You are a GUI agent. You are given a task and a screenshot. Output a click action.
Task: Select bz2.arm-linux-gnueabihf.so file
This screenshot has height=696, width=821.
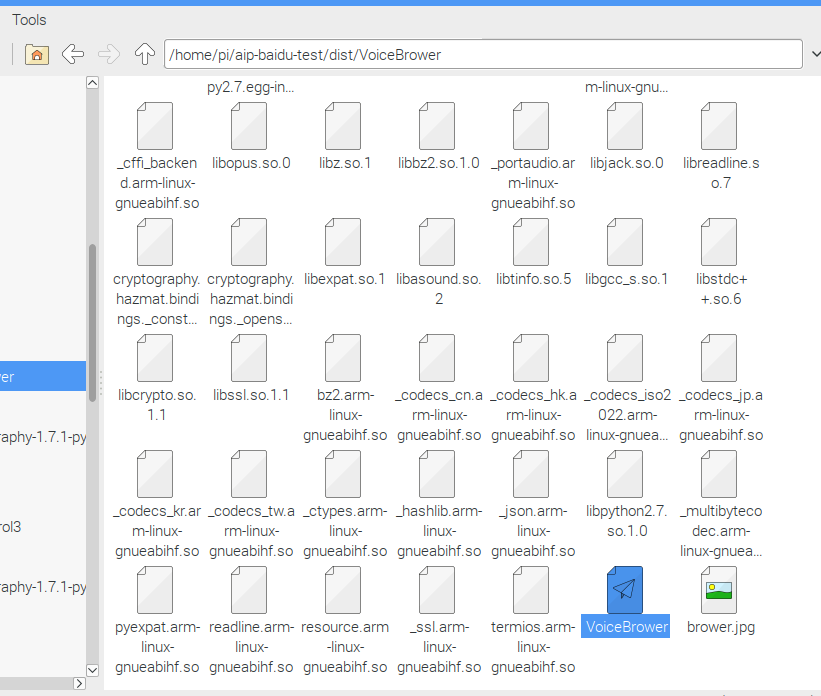point(344,389)
